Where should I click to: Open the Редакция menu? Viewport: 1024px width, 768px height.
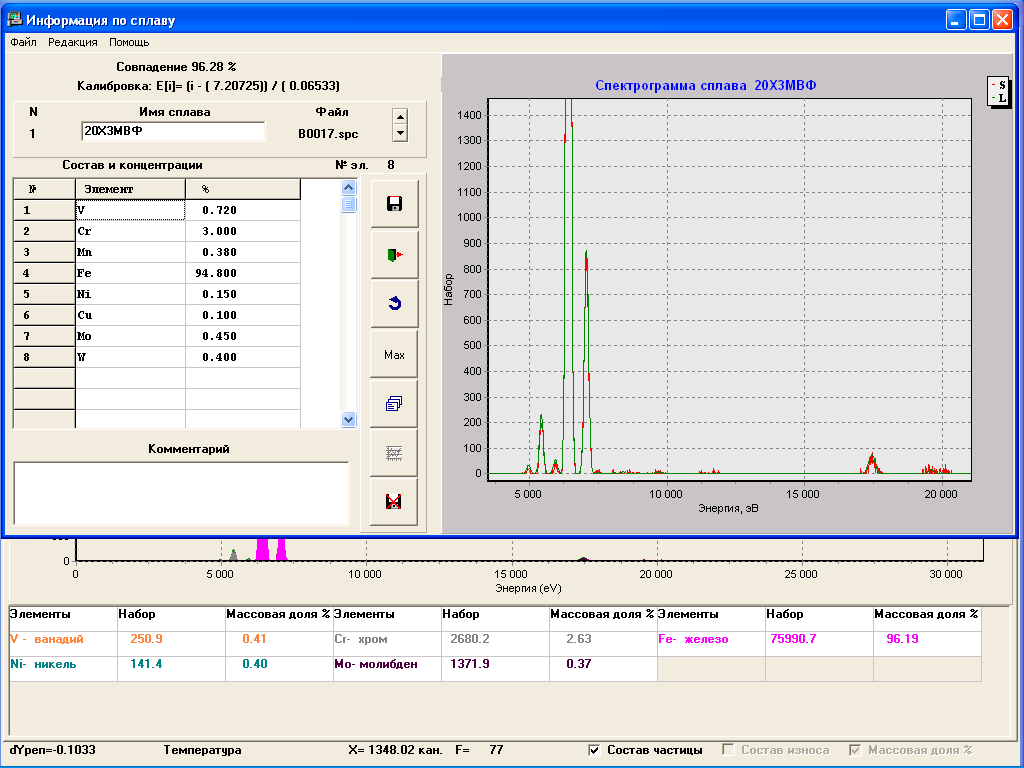click(73, 42)
